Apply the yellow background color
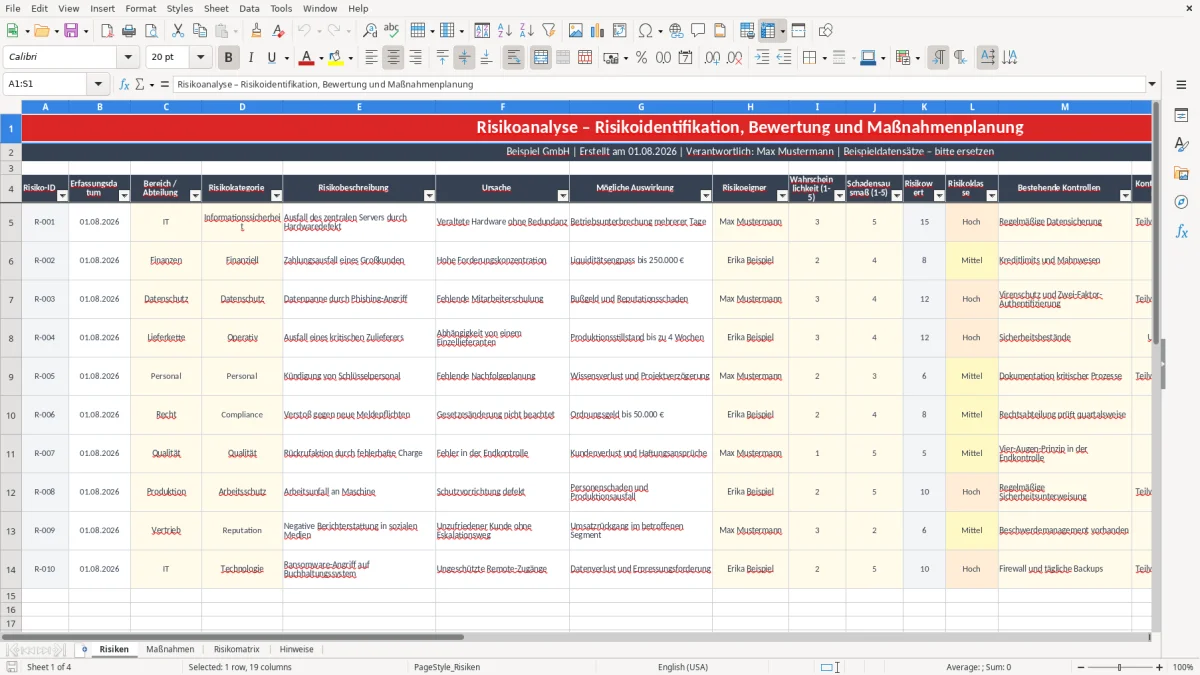The height and width of the screenshot is (675, 1200). click(x=335, y=58)
